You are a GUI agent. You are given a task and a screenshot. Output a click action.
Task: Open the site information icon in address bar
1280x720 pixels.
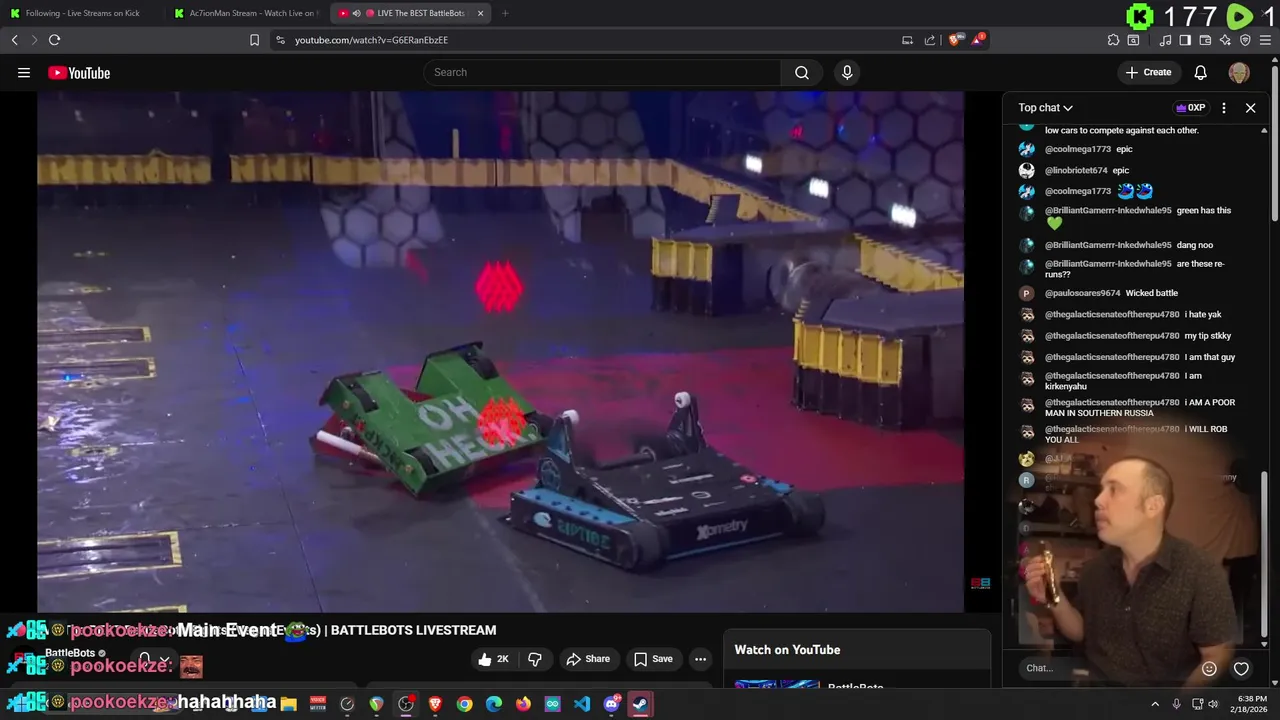(280, 40)
